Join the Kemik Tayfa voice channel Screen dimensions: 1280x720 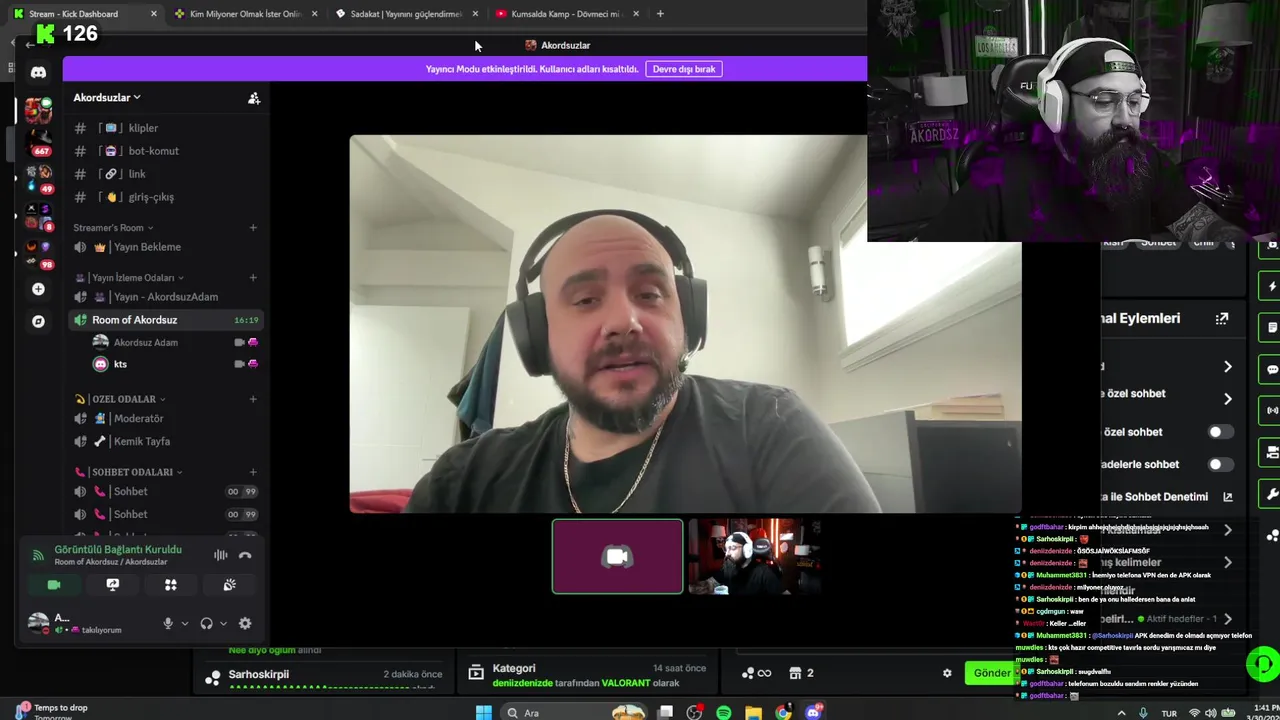point(166,441)
